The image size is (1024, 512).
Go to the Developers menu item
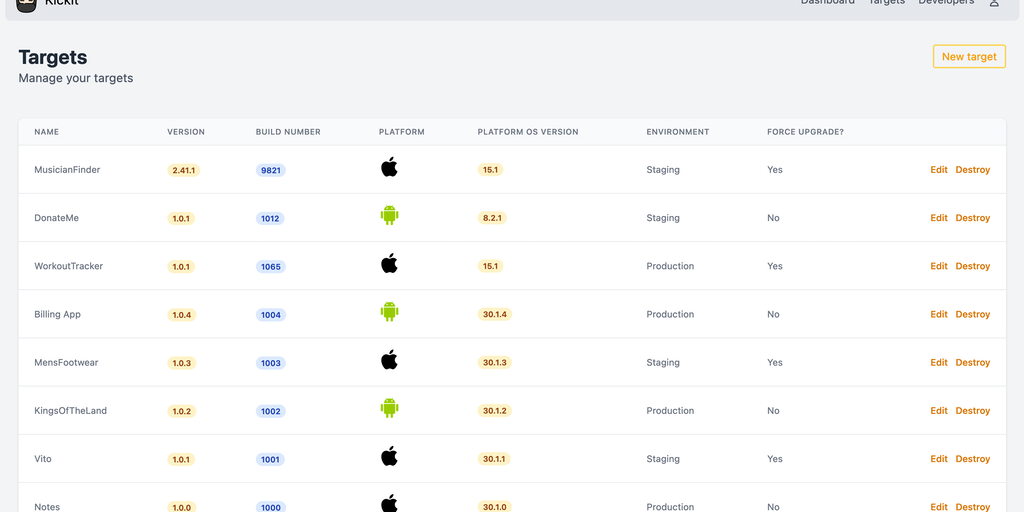tap(945, 3)
